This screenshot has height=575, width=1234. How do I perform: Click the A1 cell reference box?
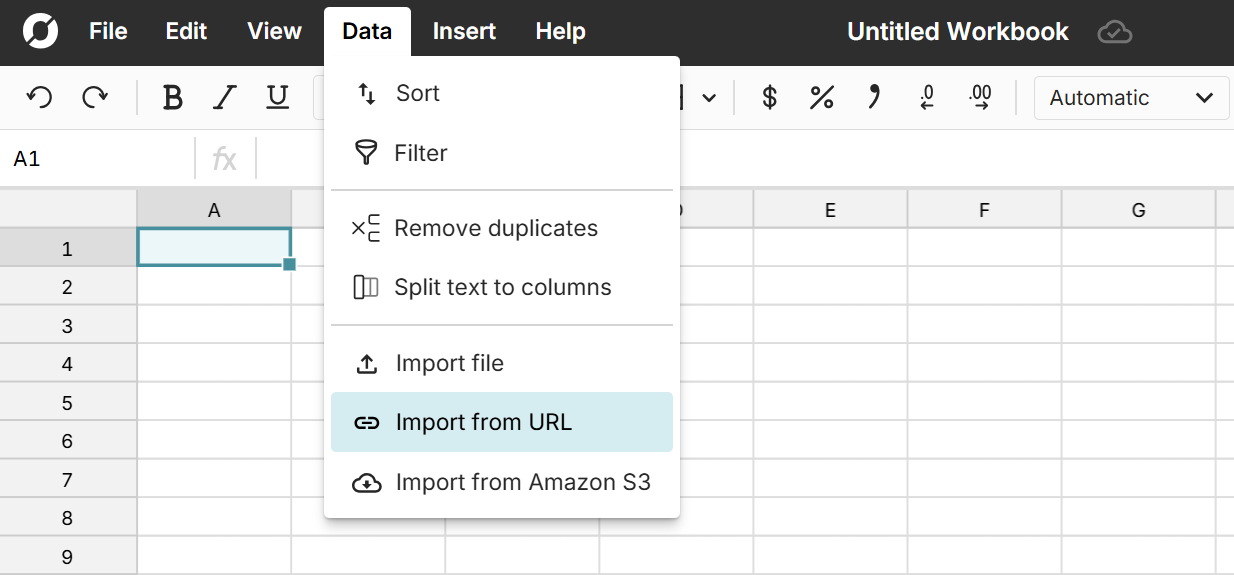(97, 158)
